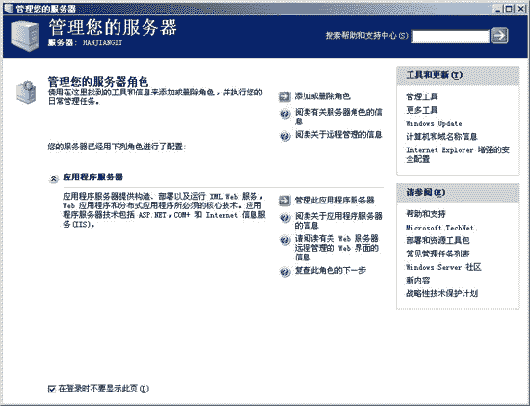Open Internet Explorer 增强的安全配置 link
The height and width of the screenshot is (406, 530).
click(458, 154)
